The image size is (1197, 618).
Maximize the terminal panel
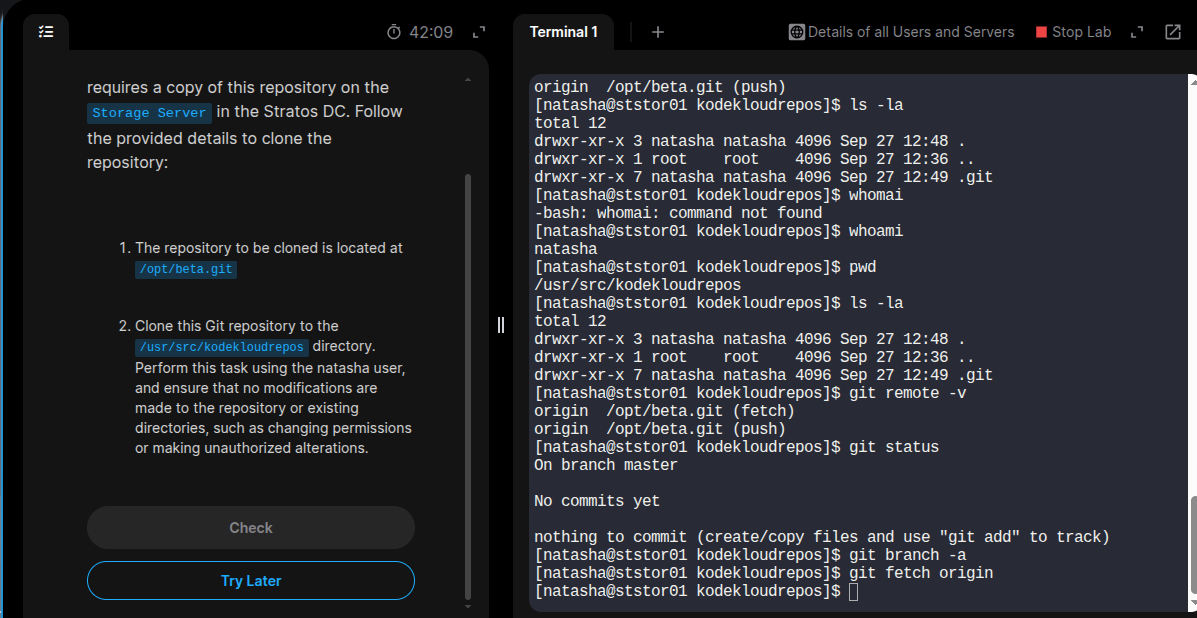[1136, 32]
